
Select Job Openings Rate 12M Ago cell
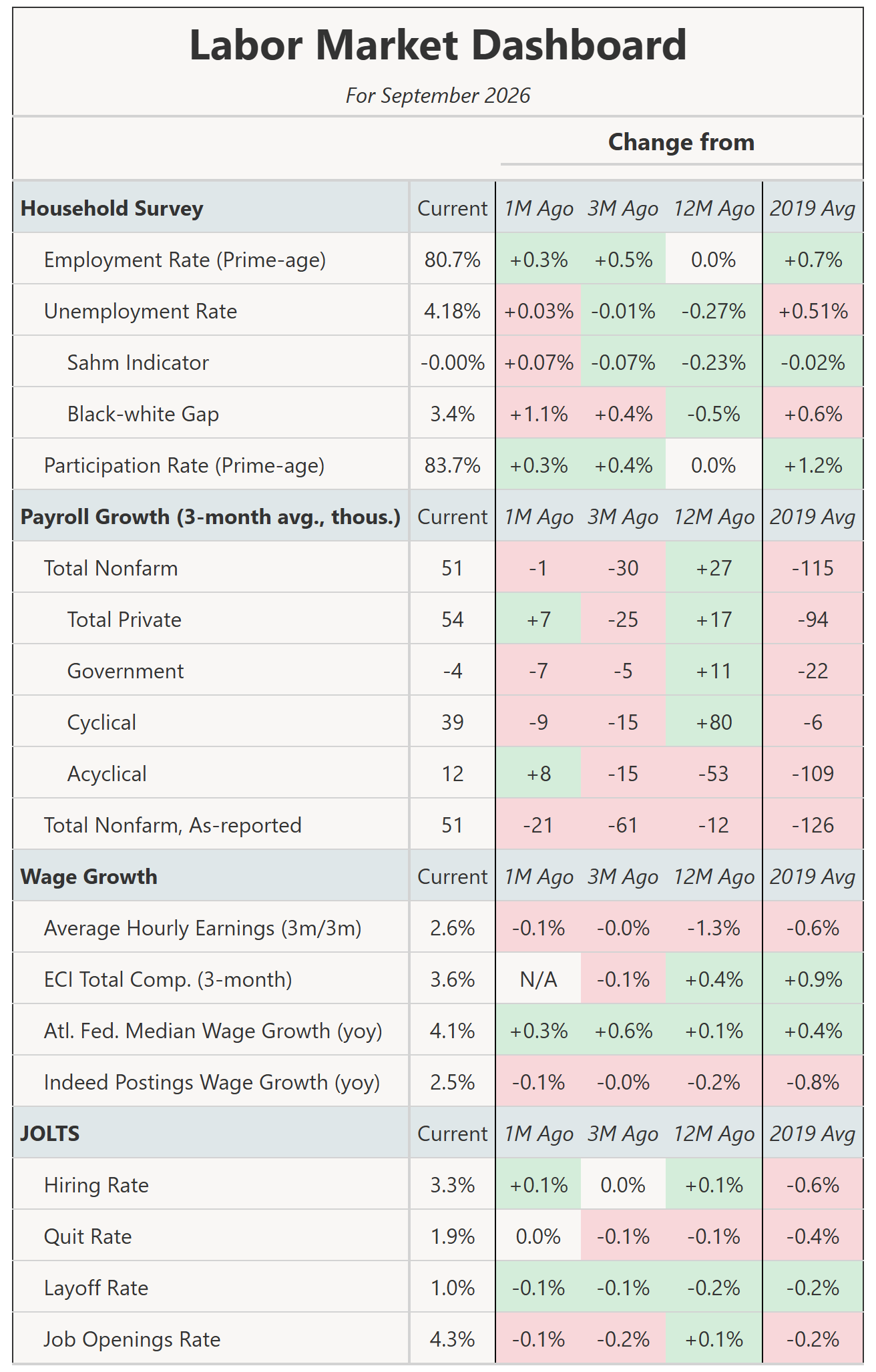pos(714,1339)
